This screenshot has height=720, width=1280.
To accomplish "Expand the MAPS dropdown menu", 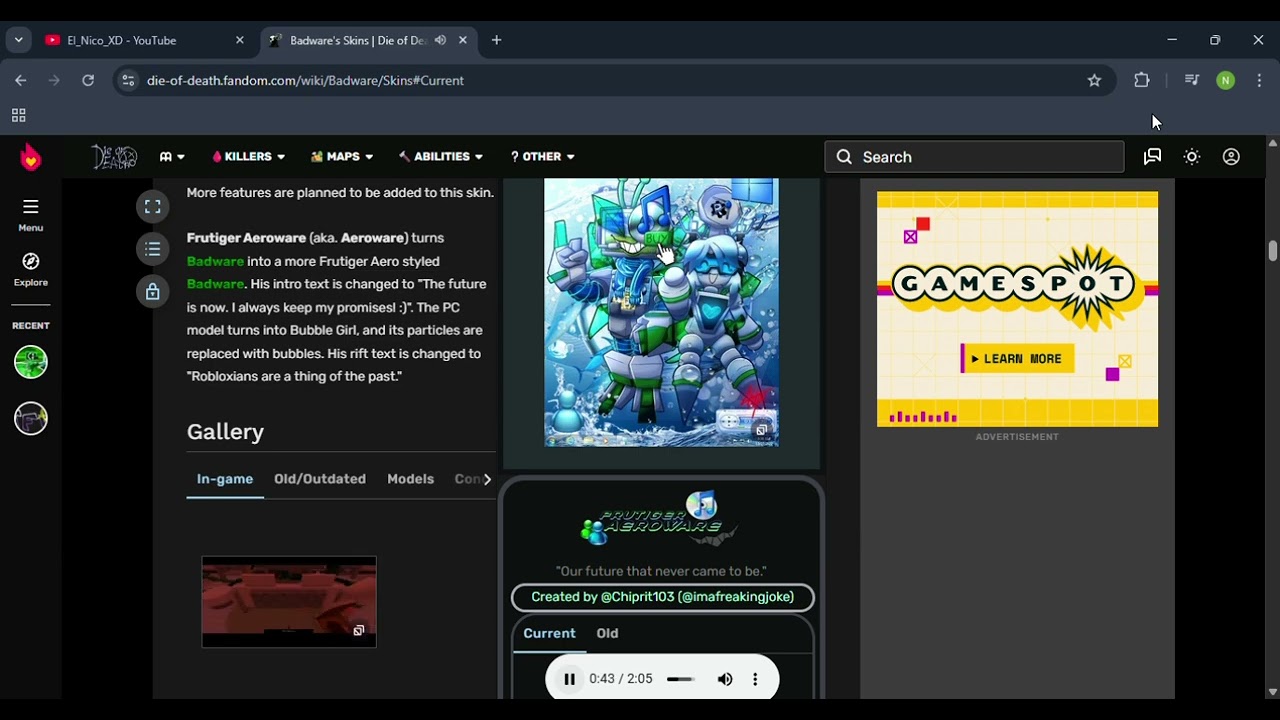I will point(342,157).
